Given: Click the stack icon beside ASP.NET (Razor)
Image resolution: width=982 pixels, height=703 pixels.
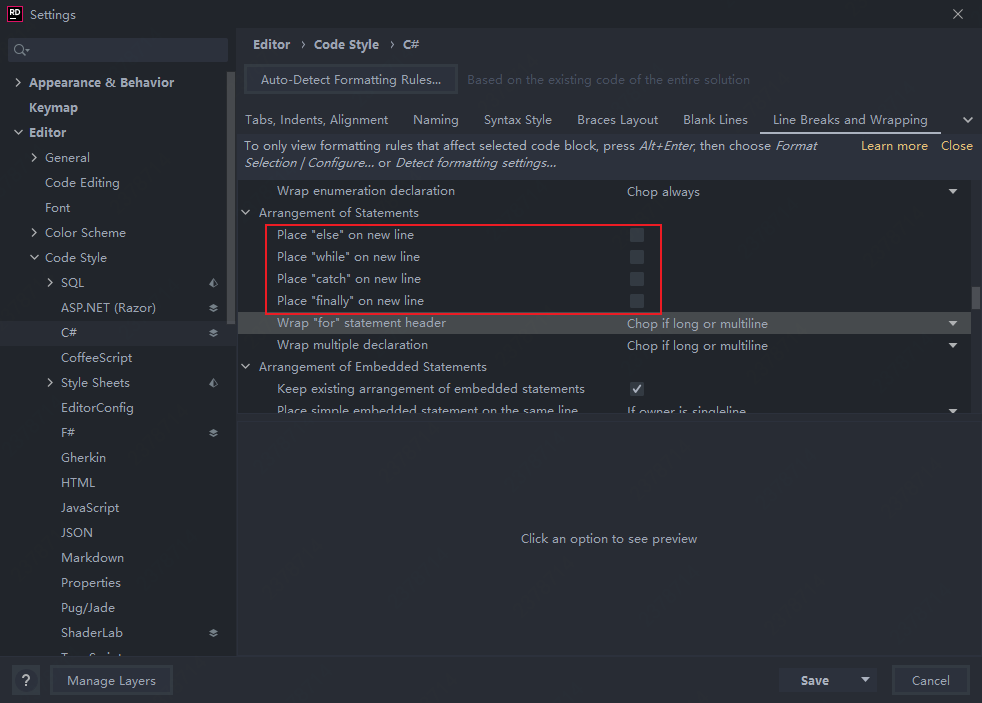Looking at the screenshot, I should [213, 307].
